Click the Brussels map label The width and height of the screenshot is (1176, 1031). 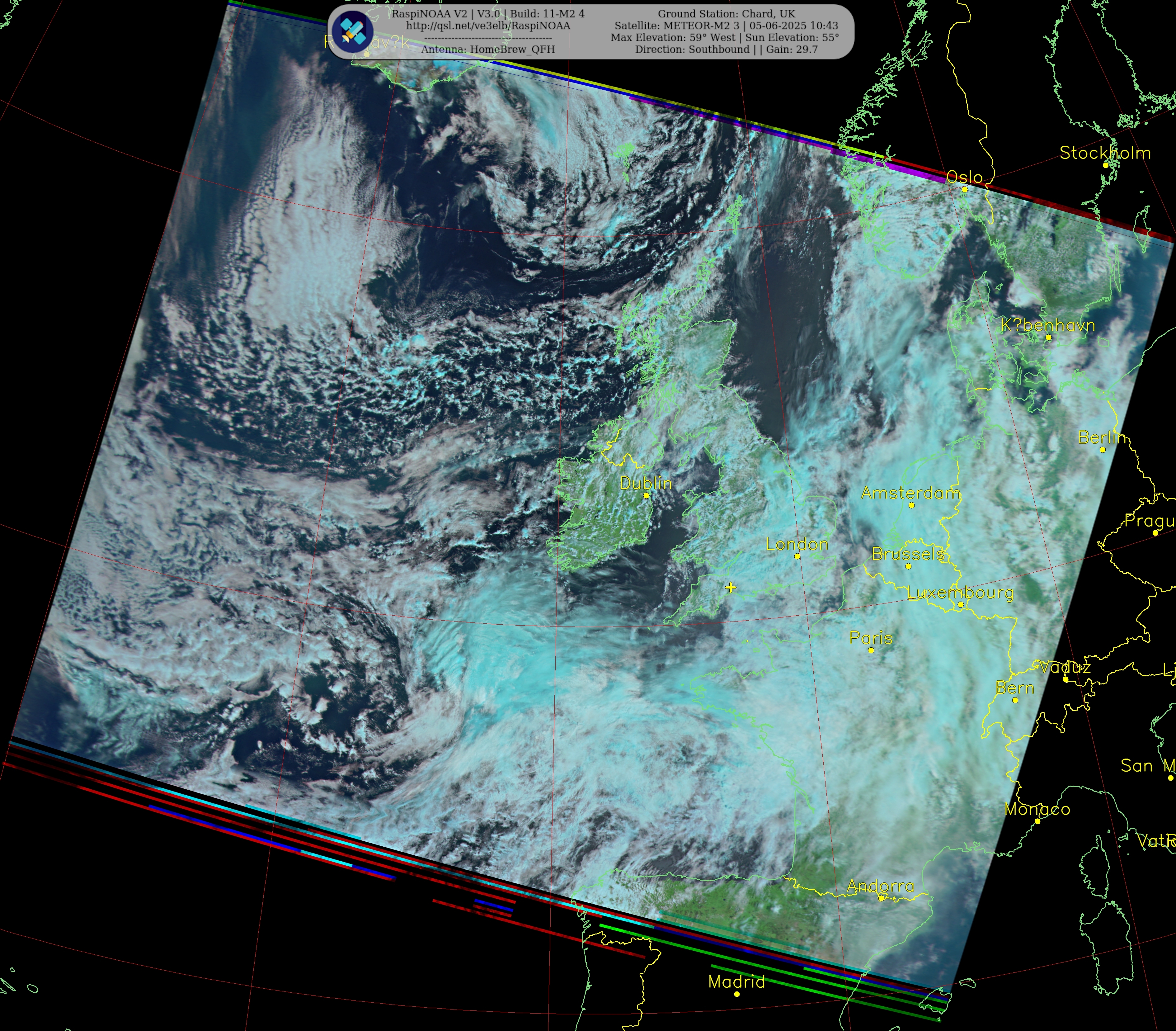click(908, 554)
